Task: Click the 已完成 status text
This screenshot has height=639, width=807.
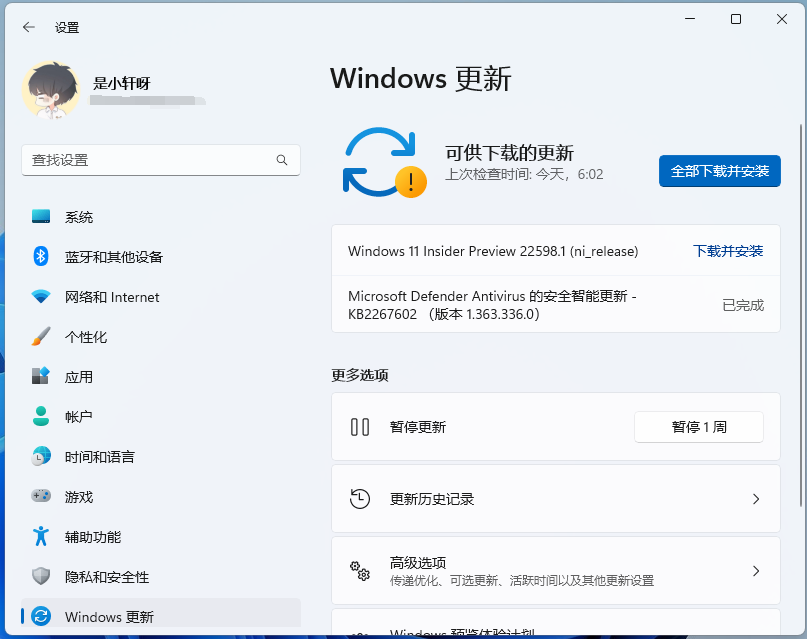Action: pos(743,305)
